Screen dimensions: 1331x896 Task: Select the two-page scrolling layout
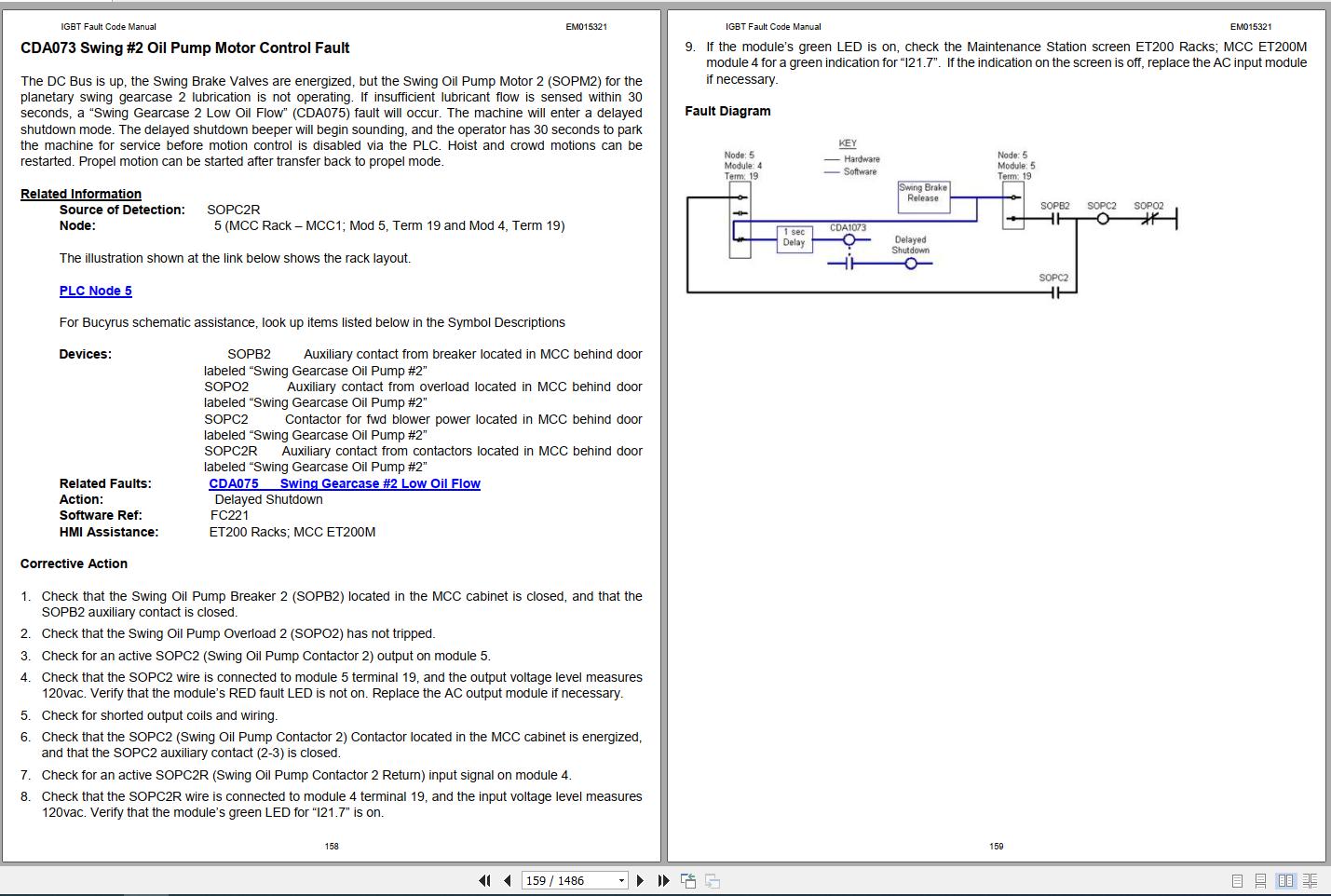[x=1310, y=880]
